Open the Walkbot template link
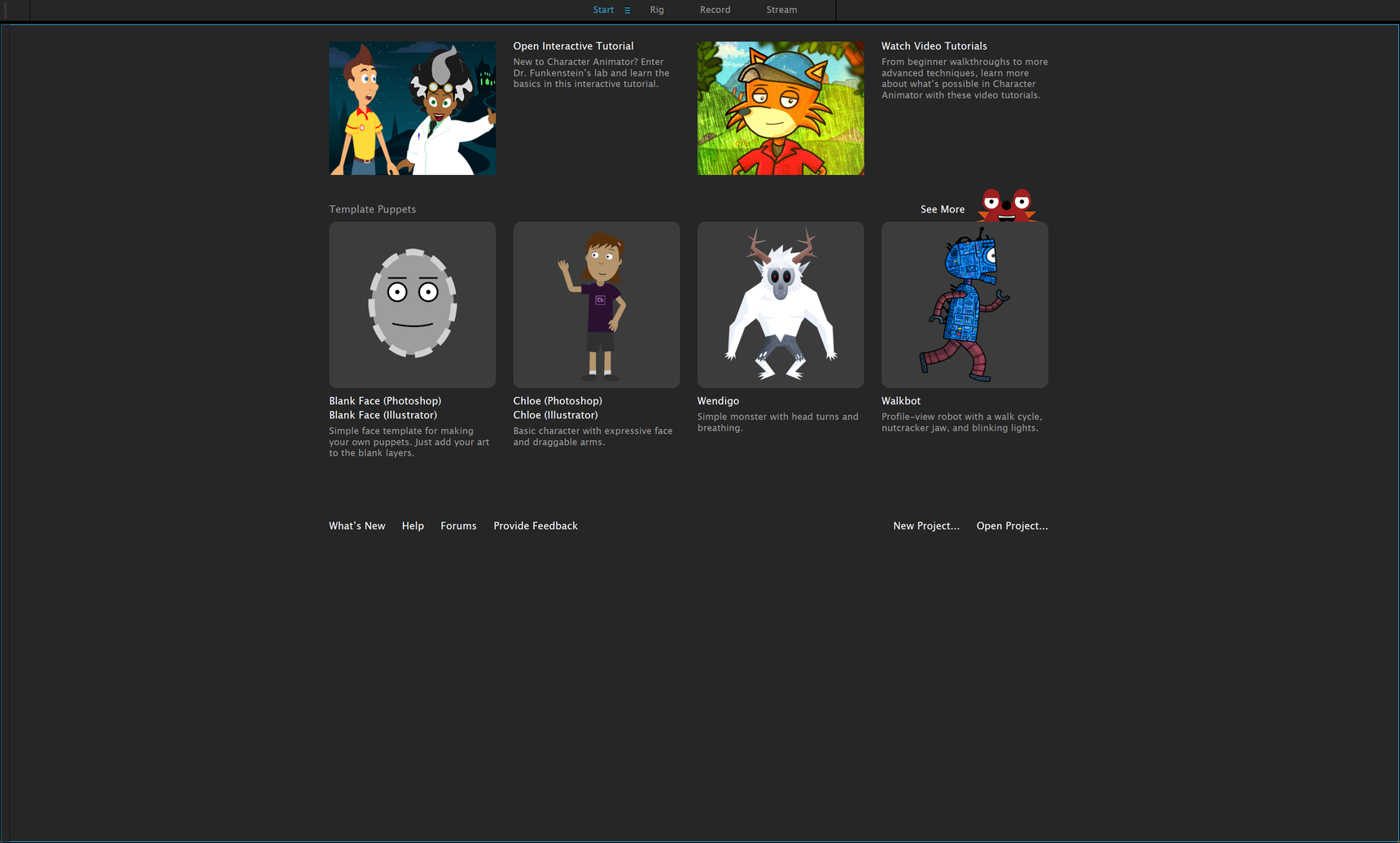The height and width of the screenshot is (843, 1400). click(x=900, y=401)
